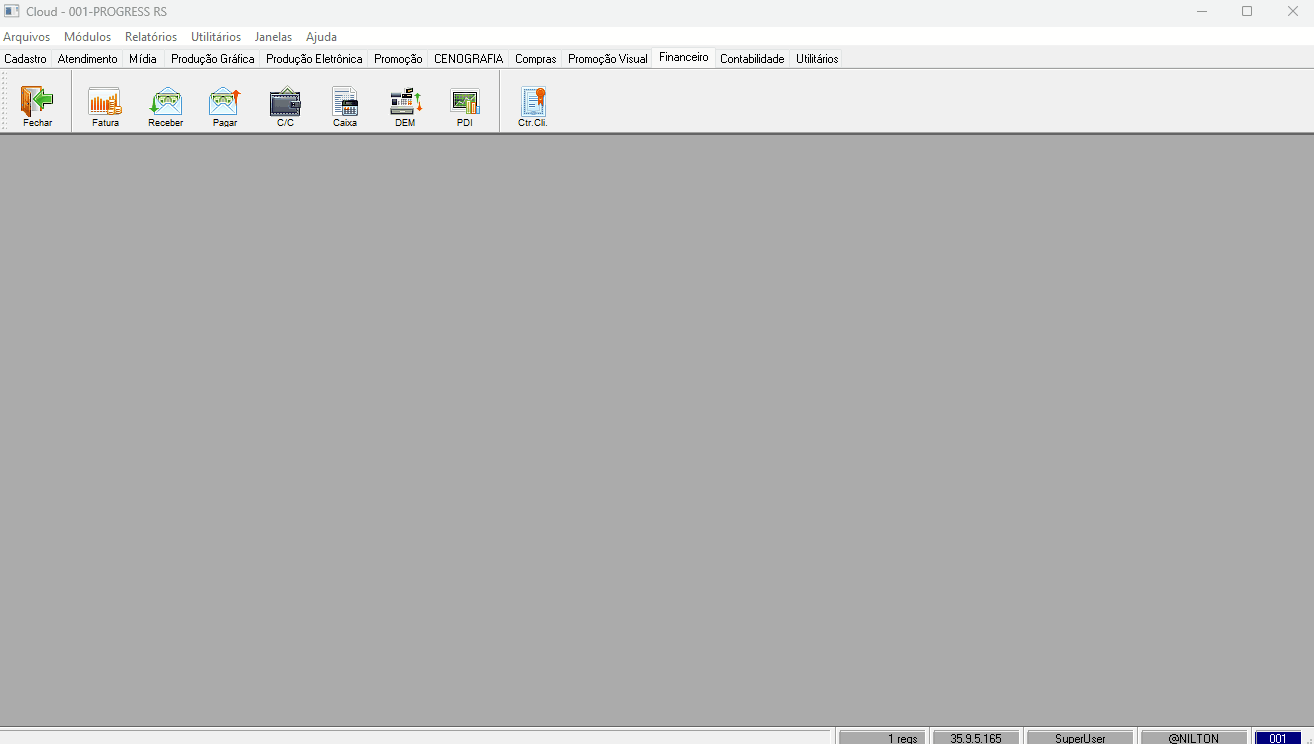1314x744 pixels.
Task: Open the PDI chart icon
Action: click(465, 102)
